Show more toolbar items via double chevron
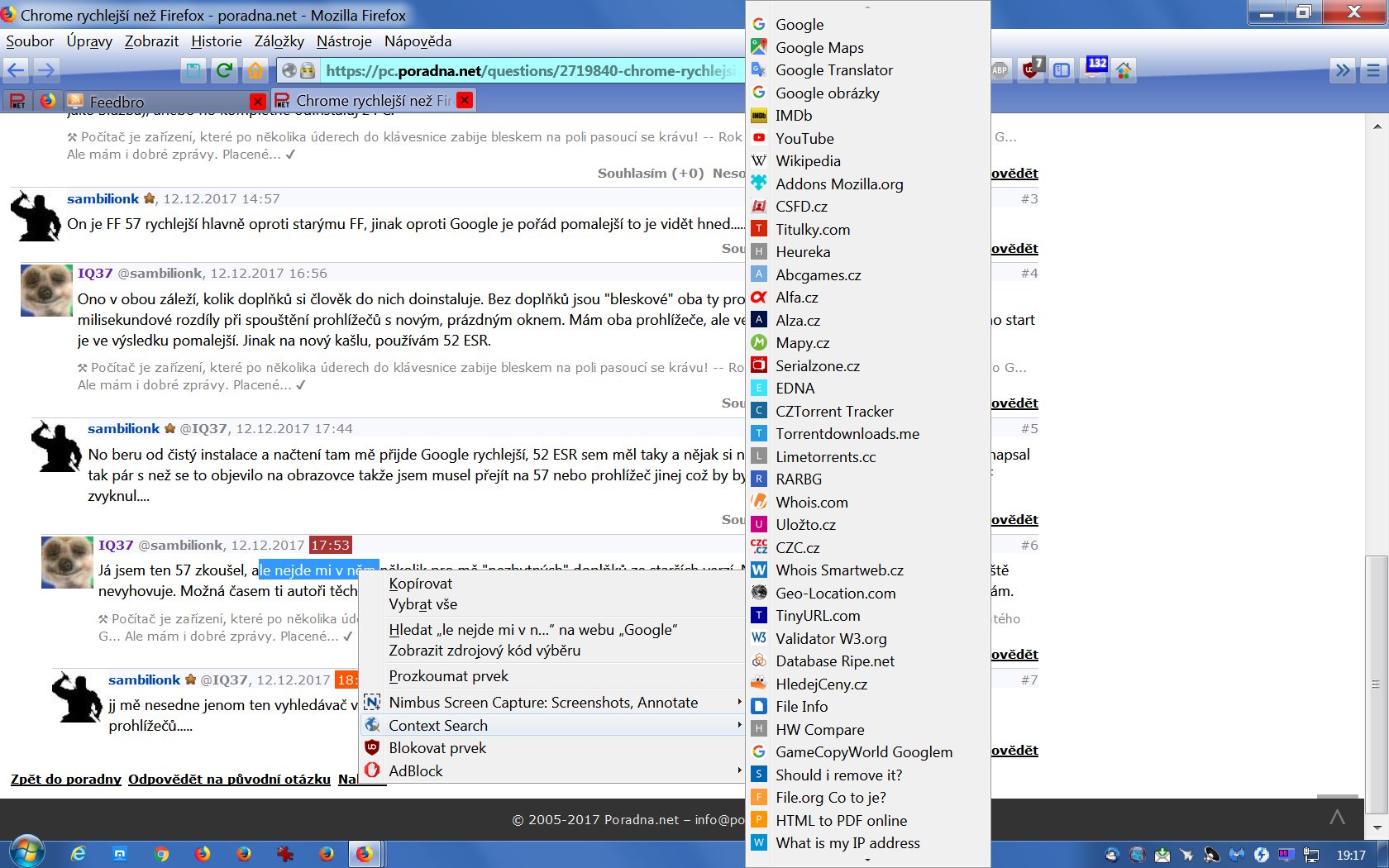1389x868 pixels. click(1343, 71)
